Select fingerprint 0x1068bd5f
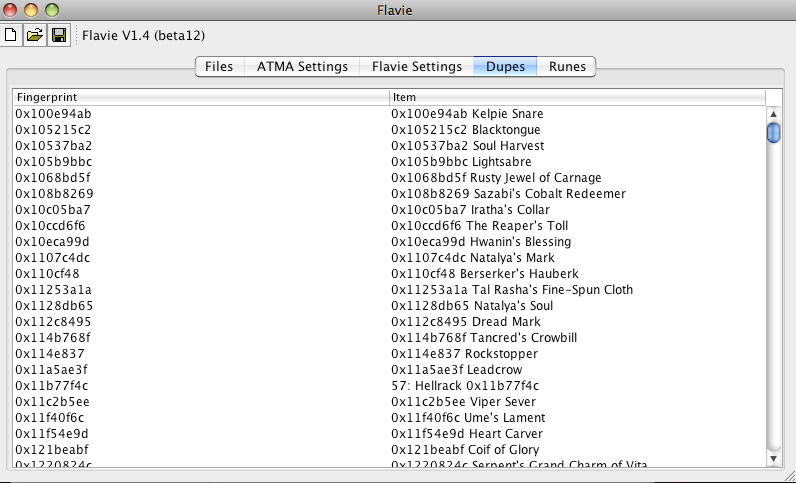Viewport: 796px width, 483px height. [x=53, y=178]
